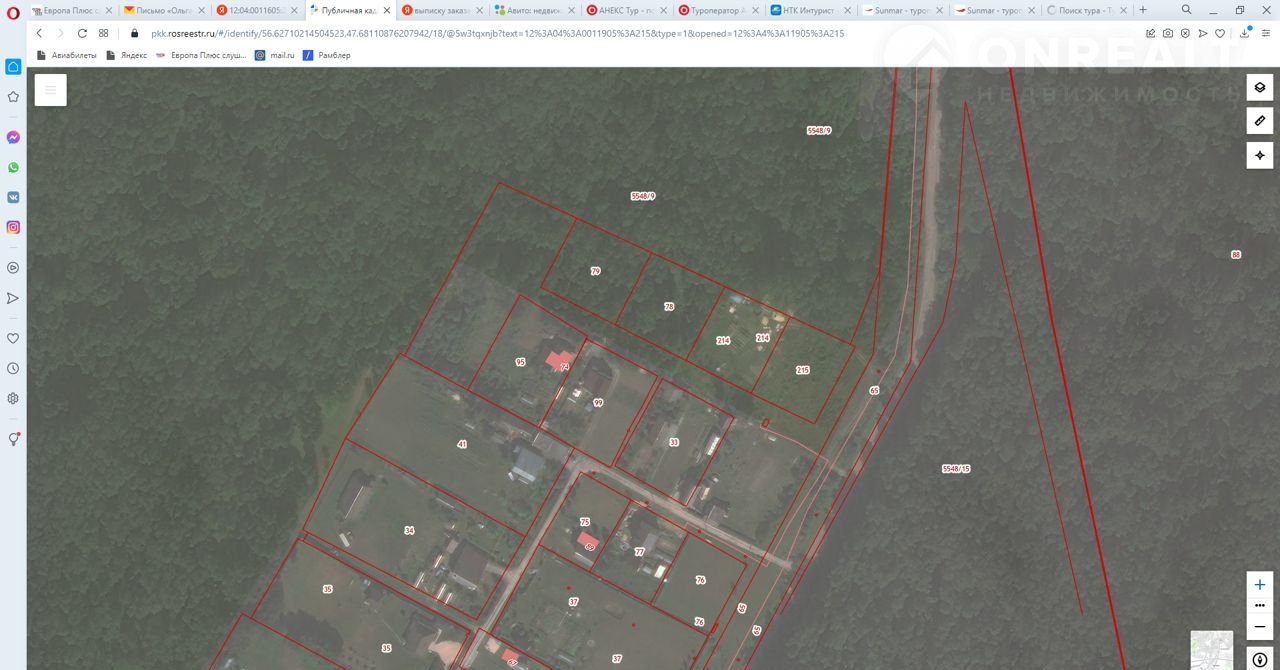Zoom out the map with minus button
This screenshot has height=670, width=1280.
(x=1259, y=626)
